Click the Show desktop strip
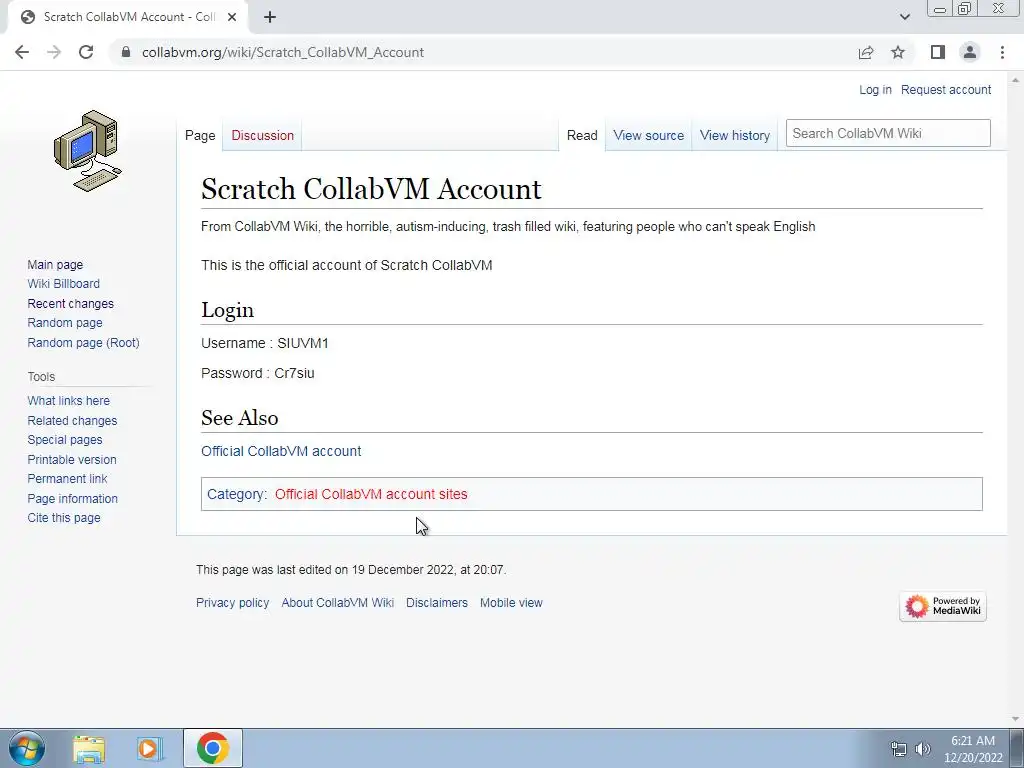 tap(1017, 748)
